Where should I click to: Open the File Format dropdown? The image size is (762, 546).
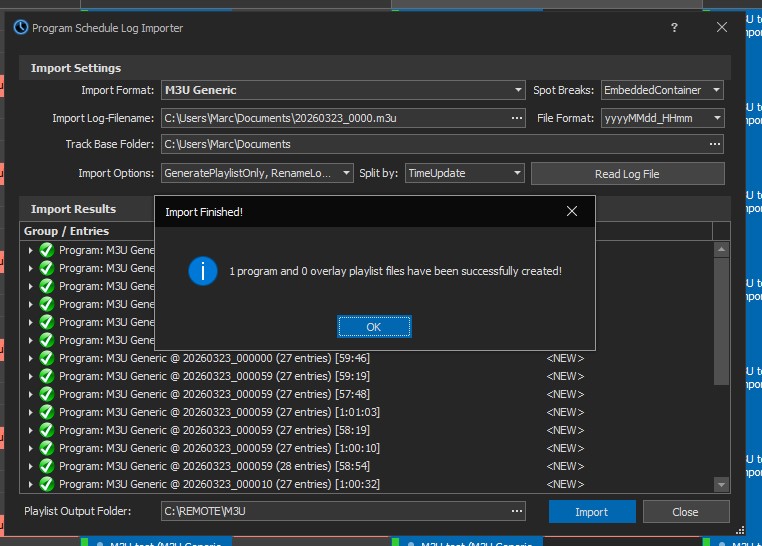(716, 118)
